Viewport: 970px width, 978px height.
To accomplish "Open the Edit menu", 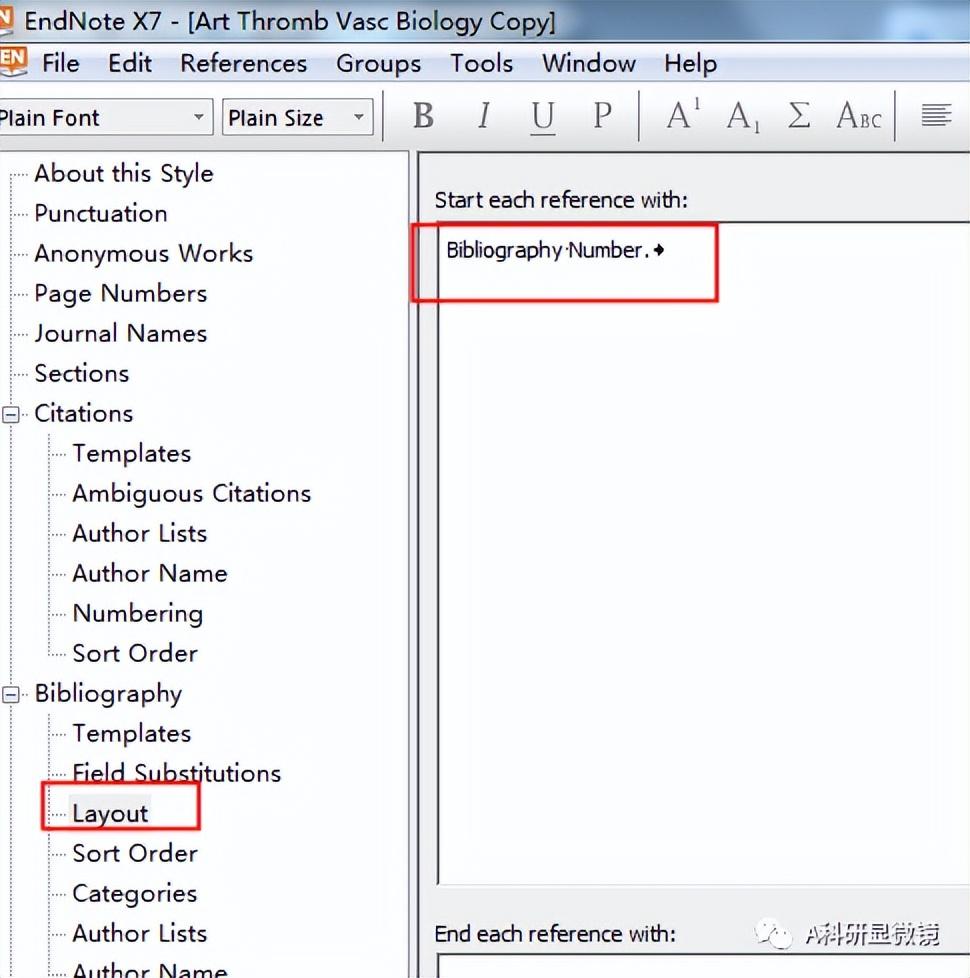I will click(130, 63).
